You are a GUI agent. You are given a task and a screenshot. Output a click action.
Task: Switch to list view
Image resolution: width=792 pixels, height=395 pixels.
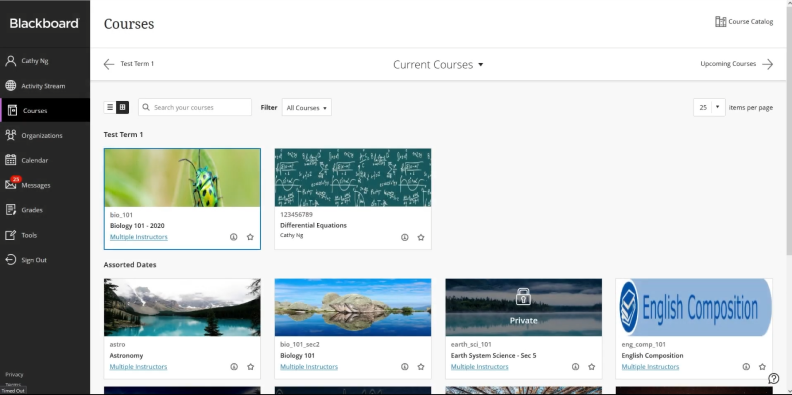pos(110,107)
